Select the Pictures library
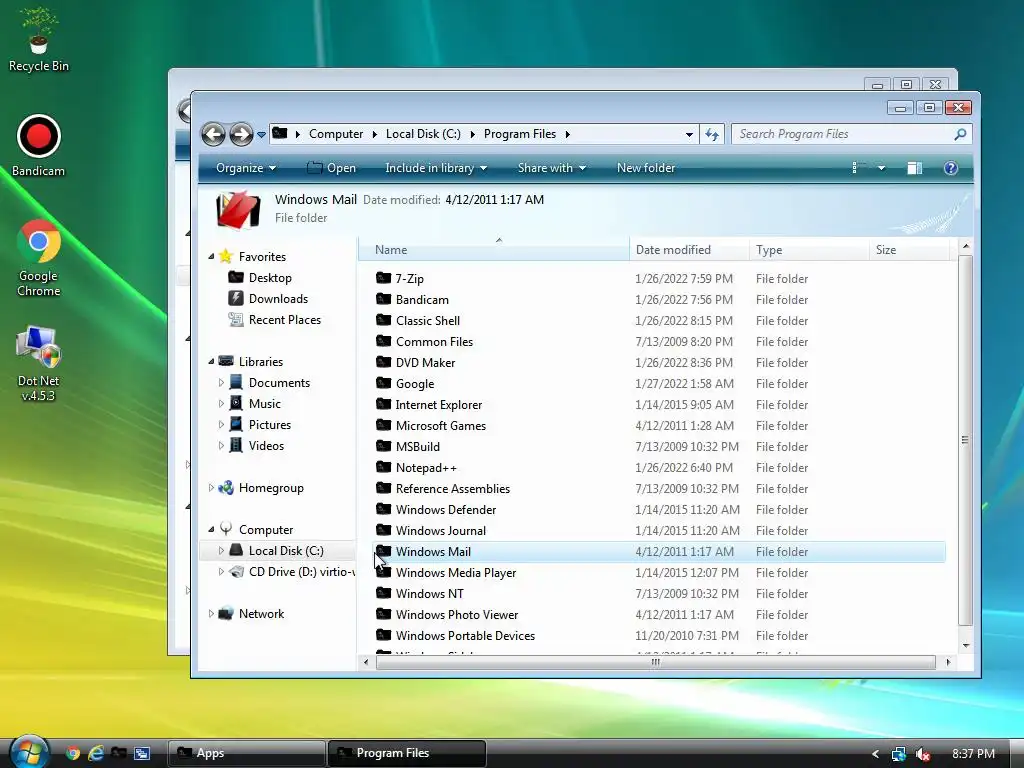Image resolution: width=1024 pixels, height=768 pixels. 260,424
